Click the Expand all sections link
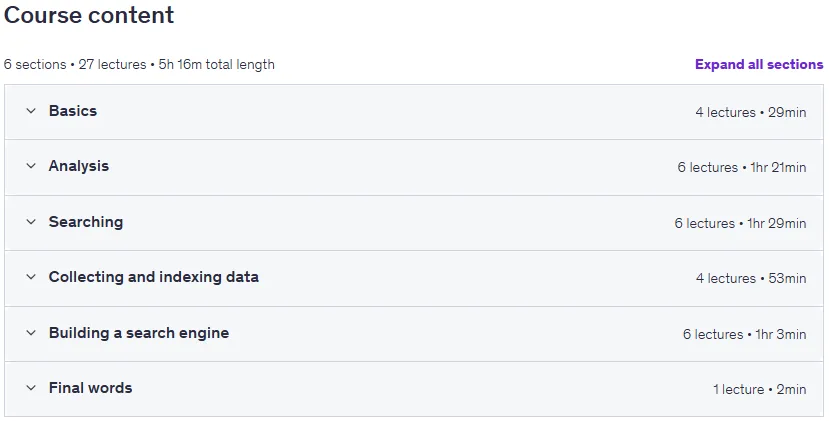The image size is (829, 421). point(759,65)
